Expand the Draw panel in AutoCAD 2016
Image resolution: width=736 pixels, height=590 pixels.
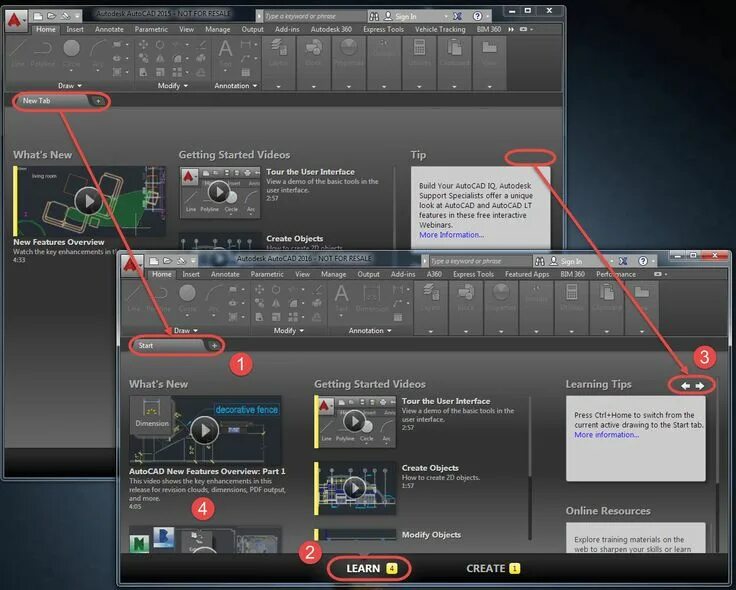(x=186, y=330)
